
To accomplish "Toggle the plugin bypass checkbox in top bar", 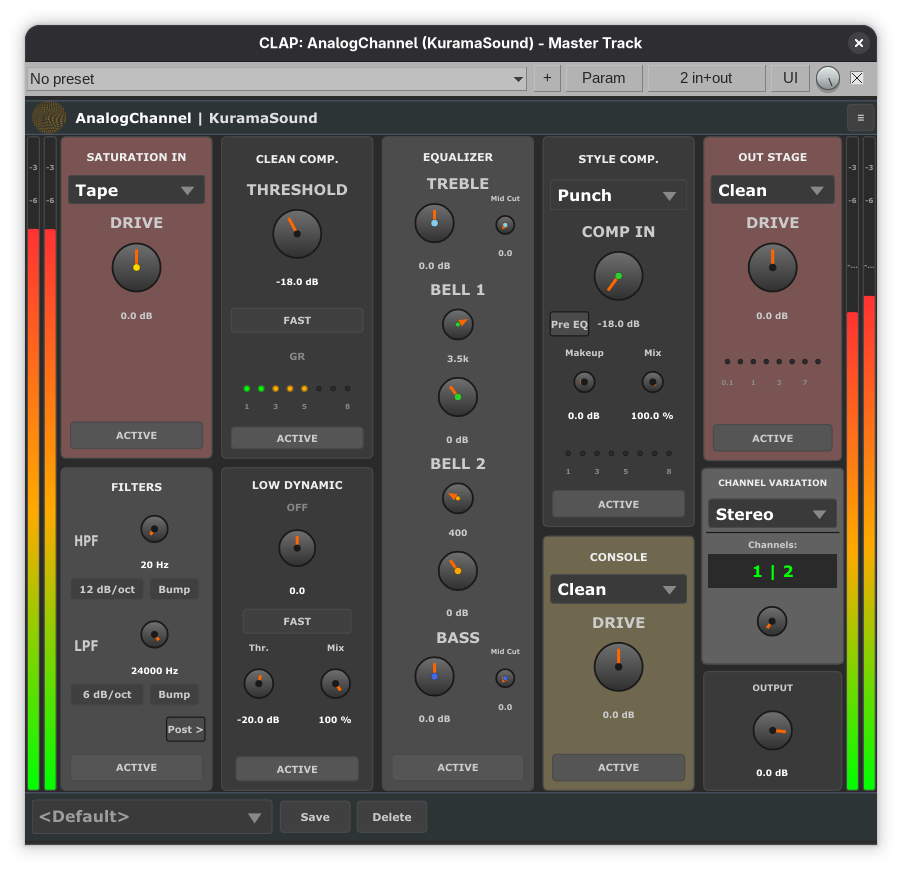I will pyautogui.click(x=857, y=78).
